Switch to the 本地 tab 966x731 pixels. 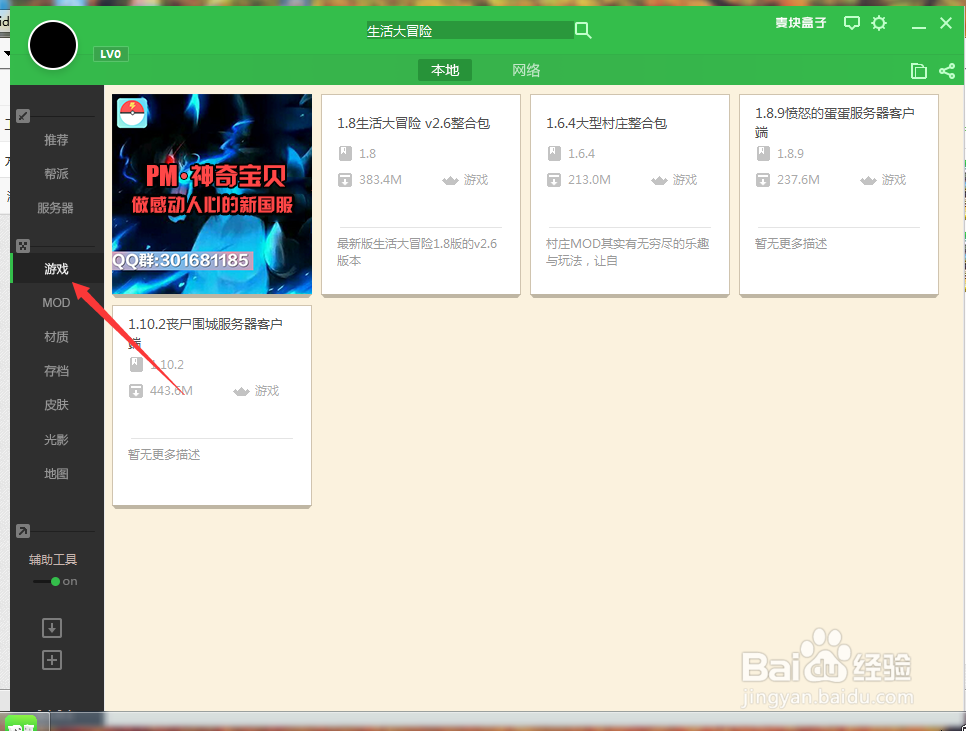pos(445,70)
